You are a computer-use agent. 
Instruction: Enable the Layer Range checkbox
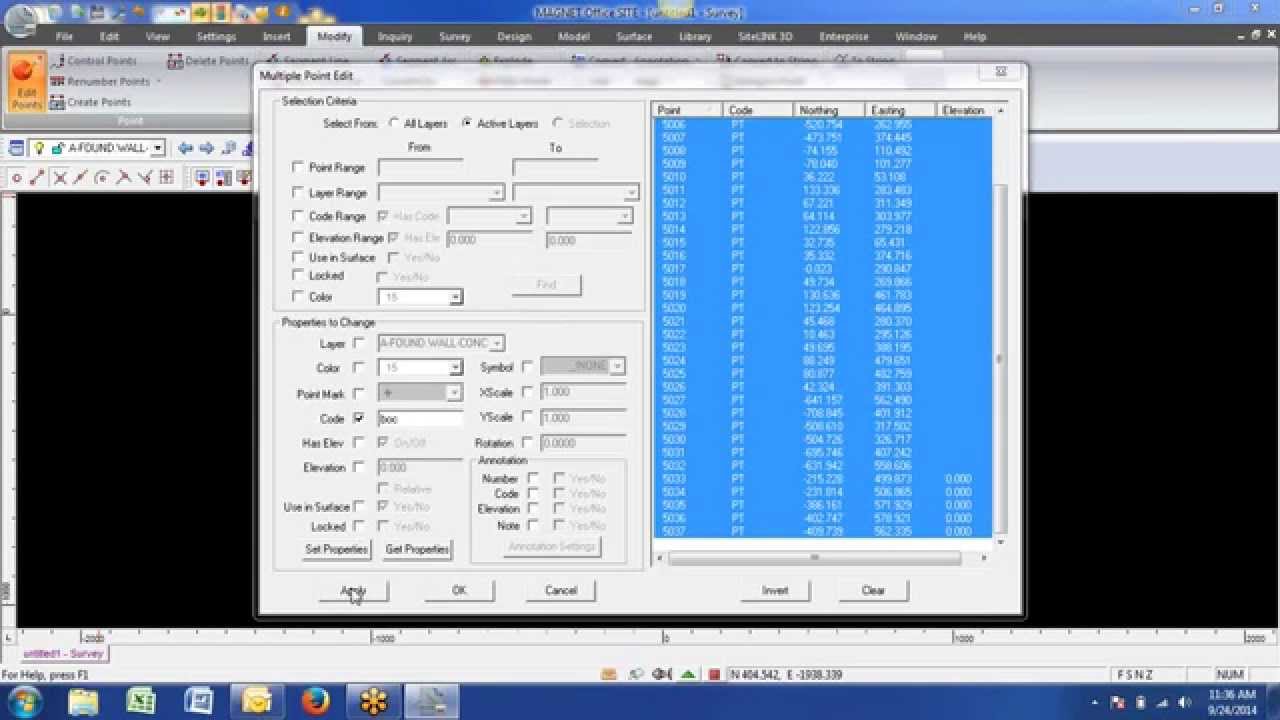tap(298, 192)
